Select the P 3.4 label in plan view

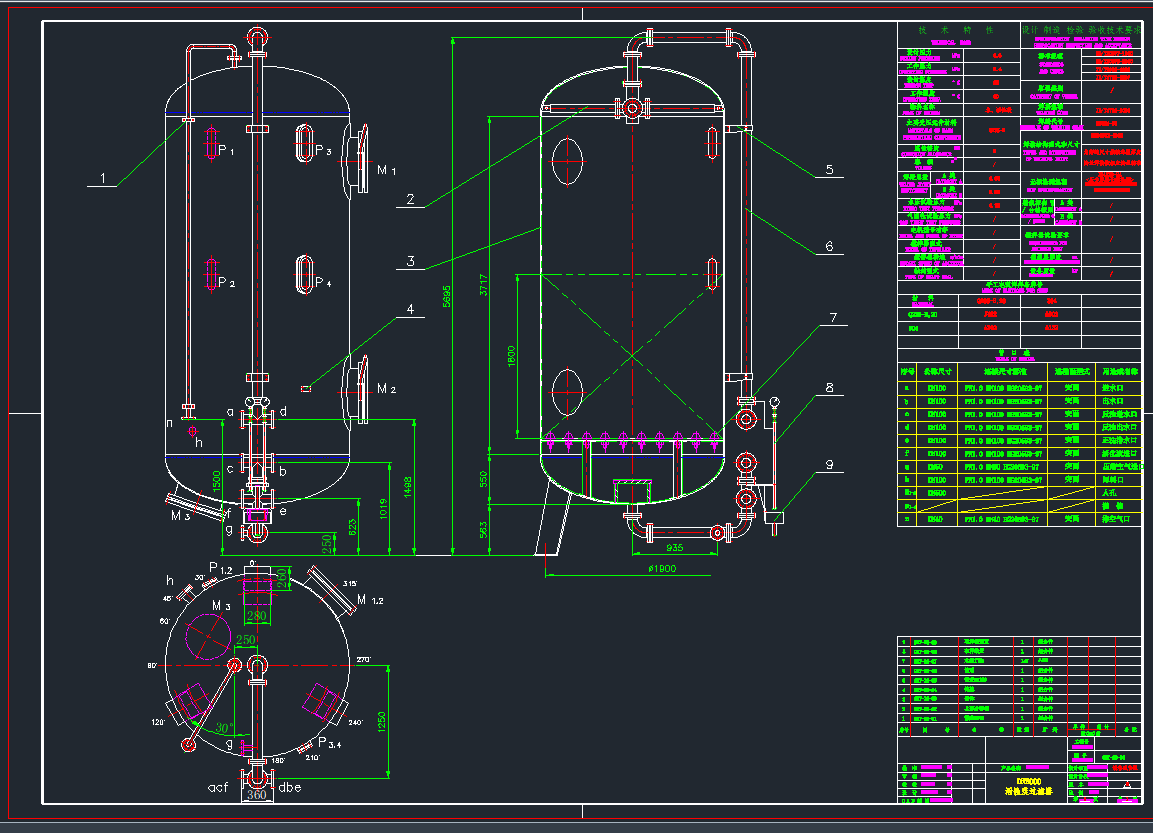[x=331, y=741]
